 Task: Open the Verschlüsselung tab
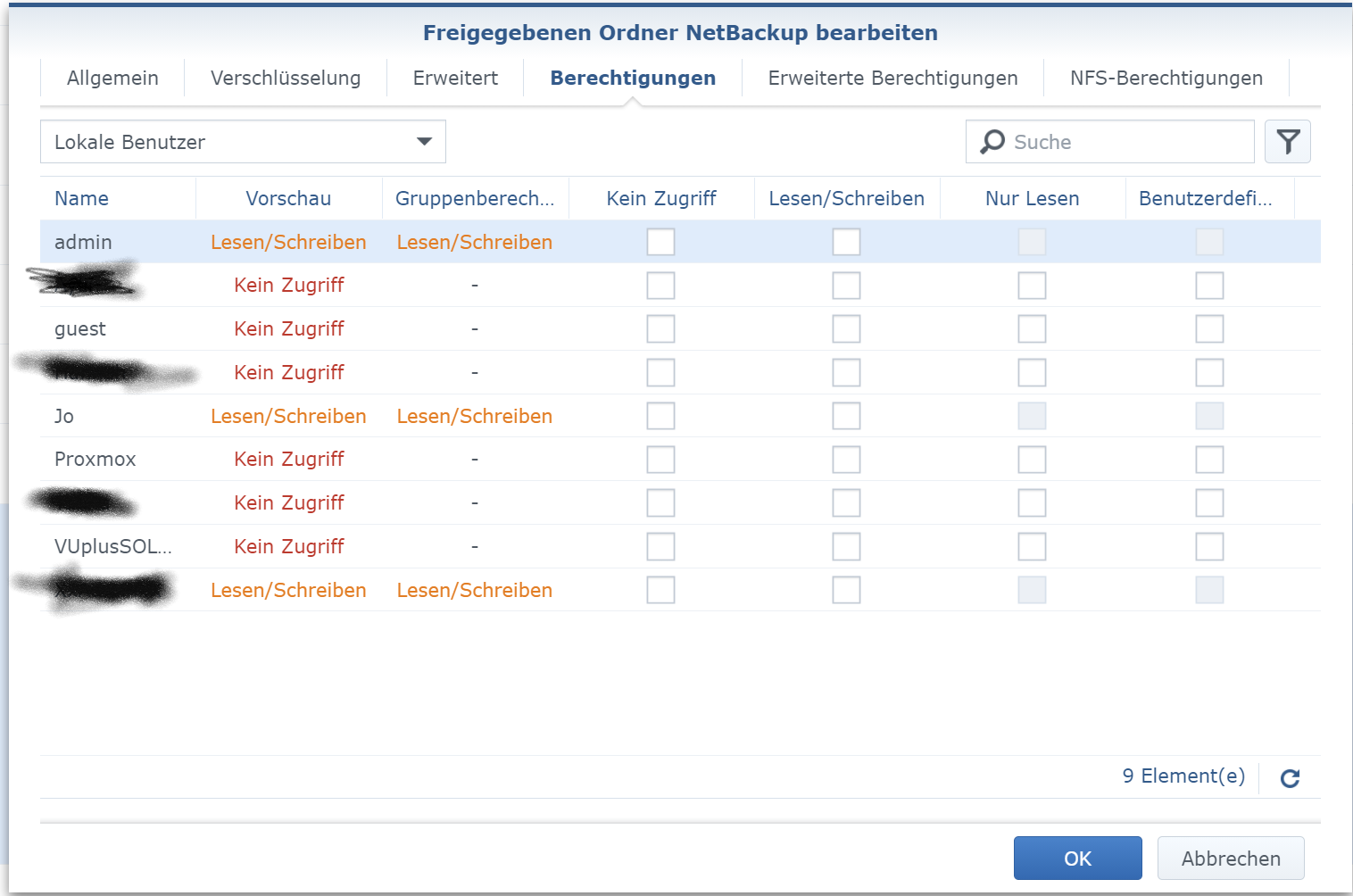click(286, 79)
